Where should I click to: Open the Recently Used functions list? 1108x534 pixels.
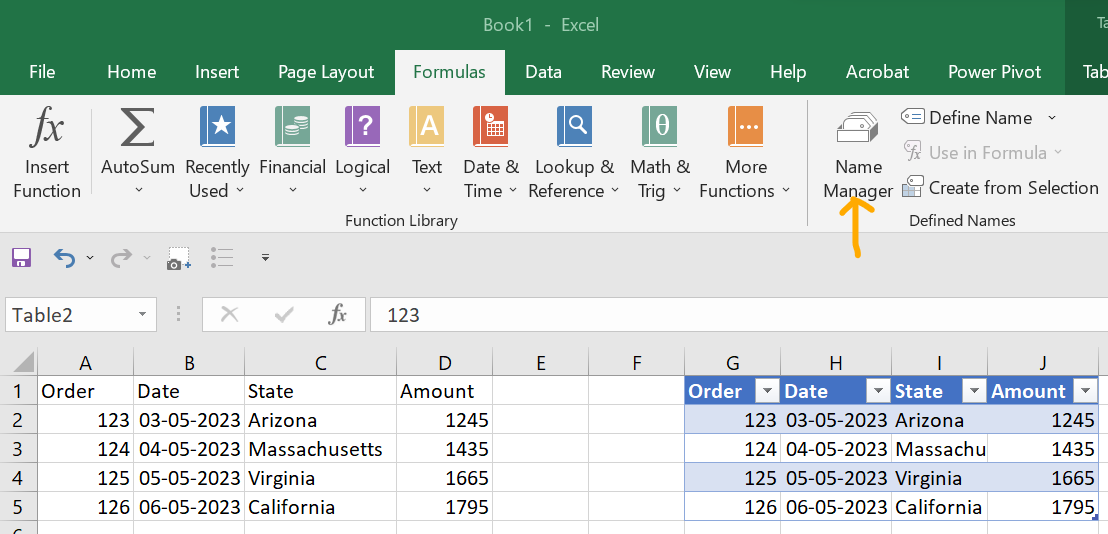pos(217,153)
